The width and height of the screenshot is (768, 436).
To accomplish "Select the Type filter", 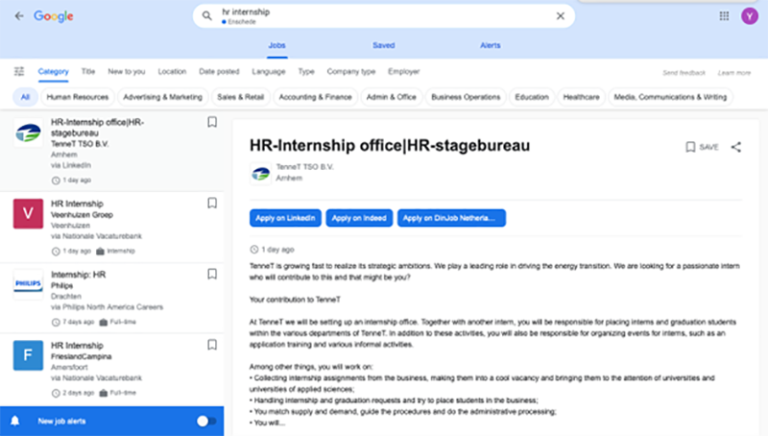I will click(306, 72).
